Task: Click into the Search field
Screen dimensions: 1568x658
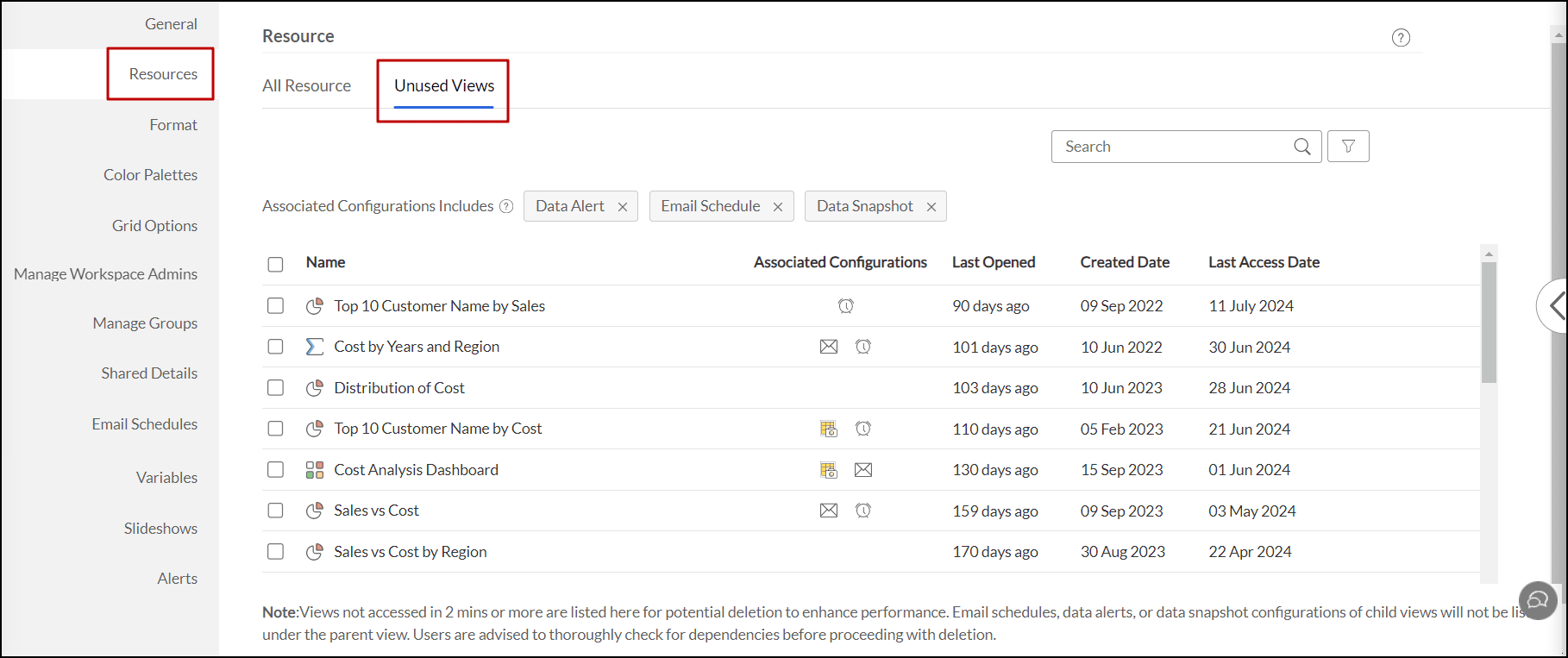Action: click(1173, 147)
